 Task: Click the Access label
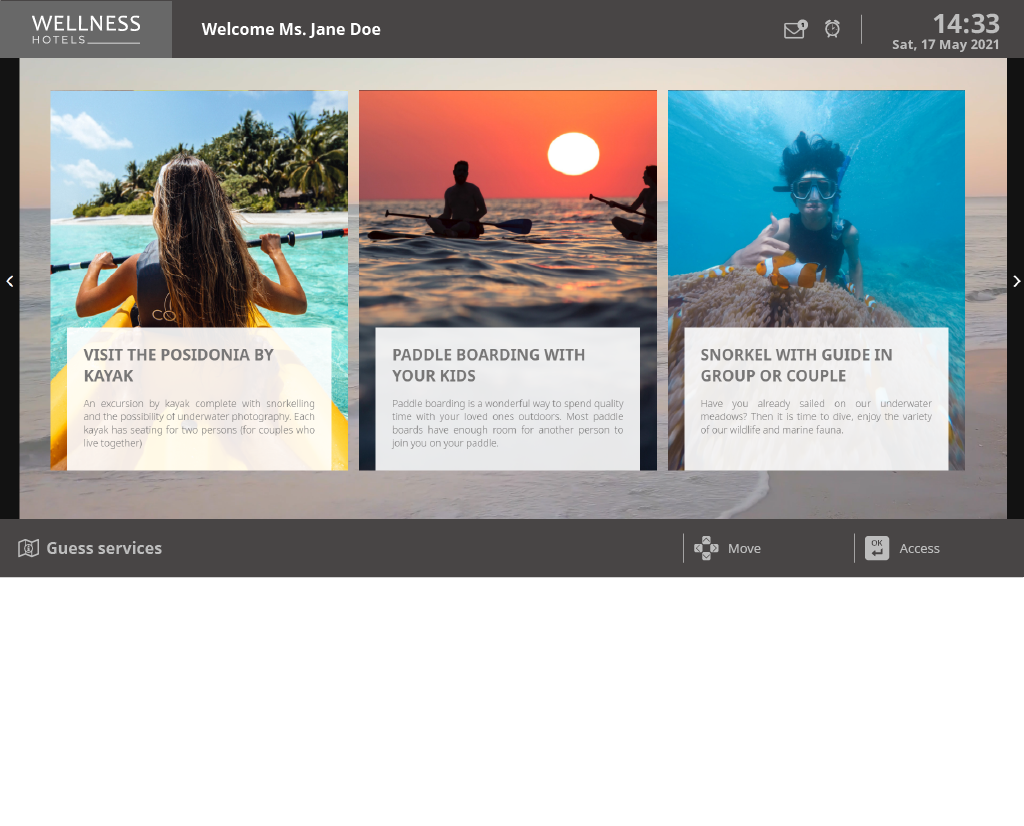tap(919, 548)
